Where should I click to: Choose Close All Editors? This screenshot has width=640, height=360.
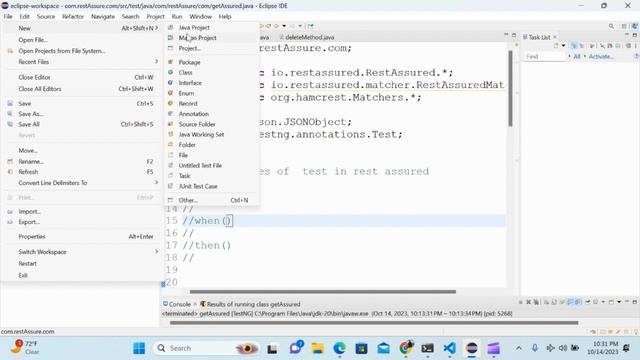click(x=40, y=89)
